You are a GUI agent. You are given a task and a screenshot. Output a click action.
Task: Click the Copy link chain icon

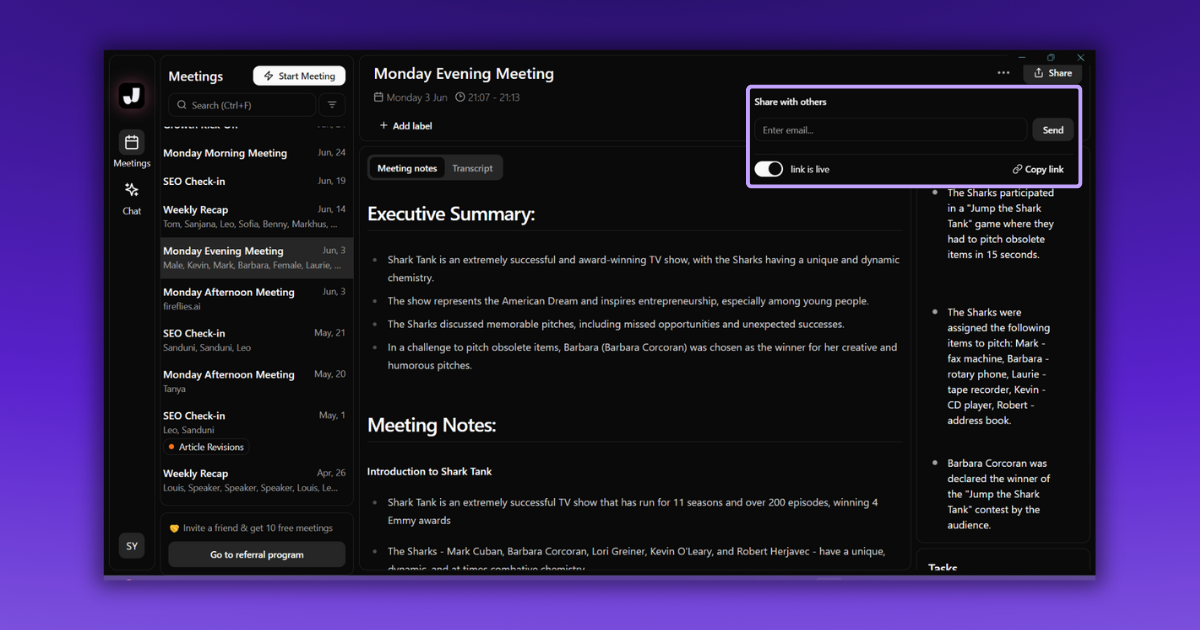[1017, 169]
